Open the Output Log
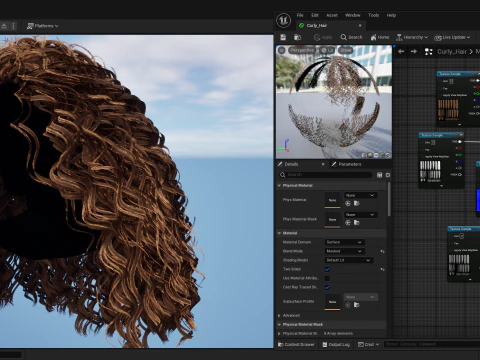The width and height of the screenshot is (480, 360). pos(336,345)
